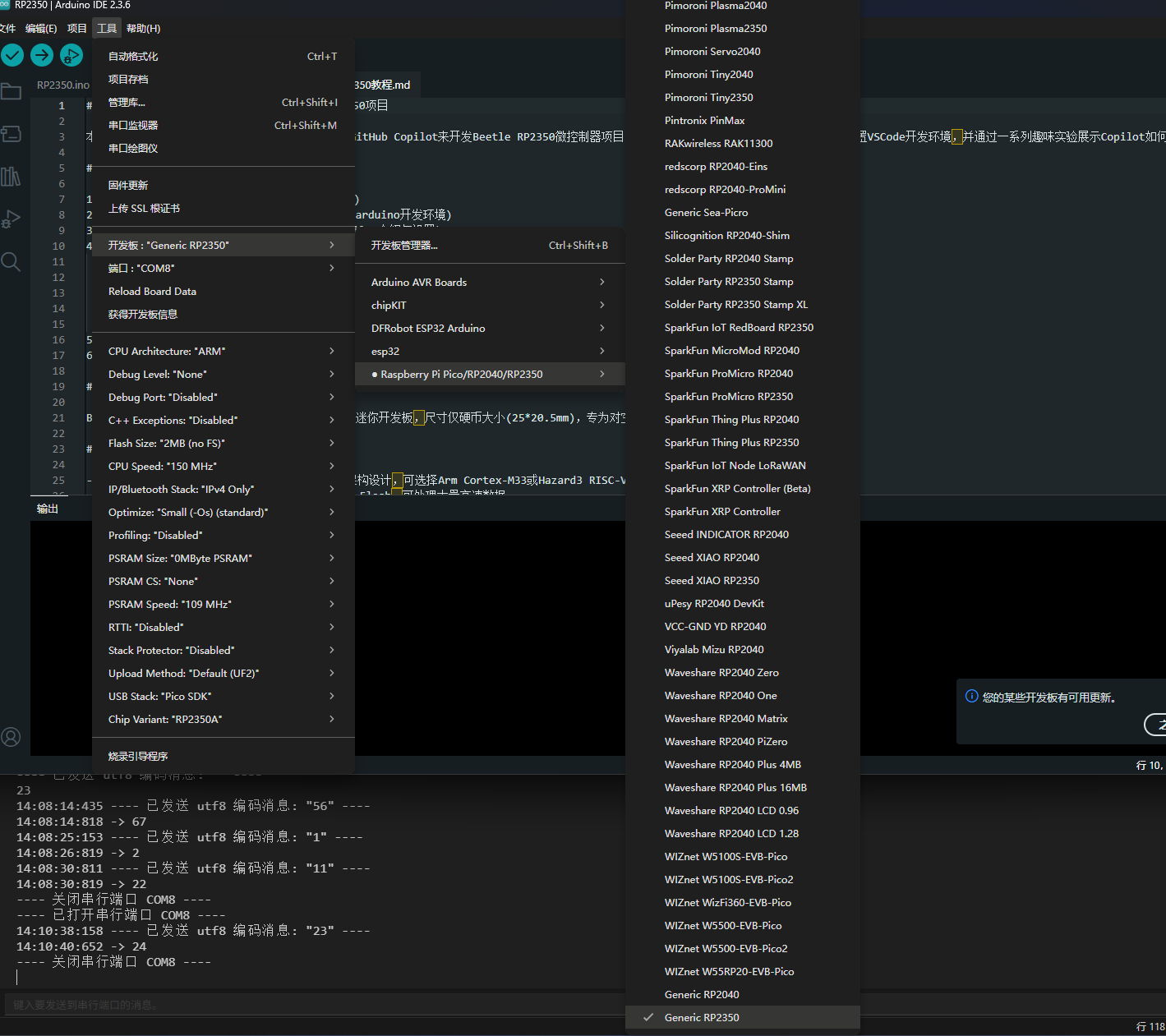Open 串口监视器 from the tools menu
1166x1036 pixels.
pyautogui.click(x=224, y=125)
